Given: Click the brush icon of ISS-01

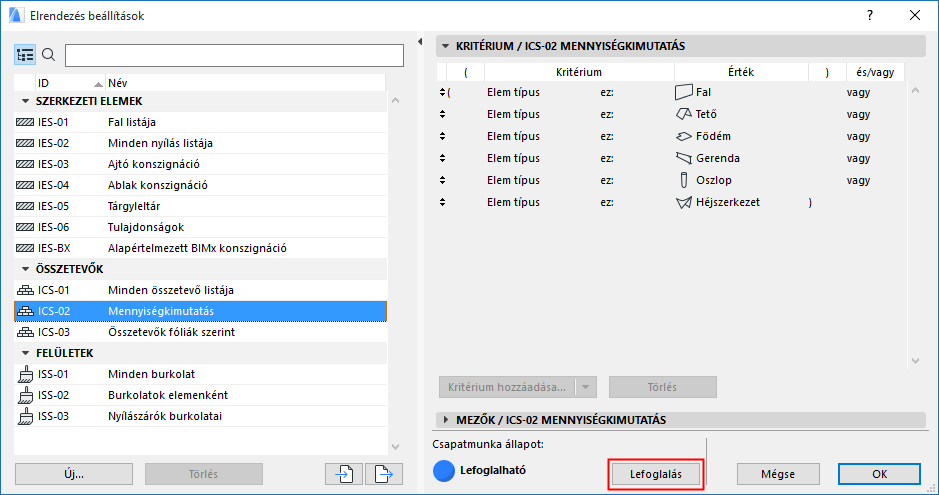Looking at the screenshot, I should [25, 374].
